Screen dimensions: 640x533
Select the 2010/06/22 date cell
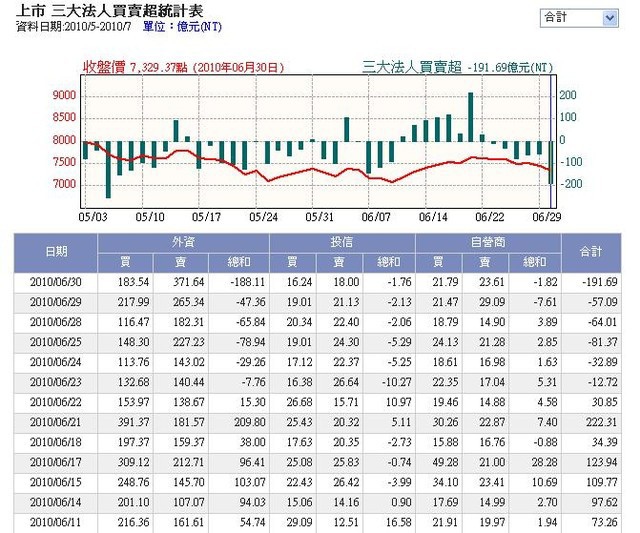click(x=56, y=402)
